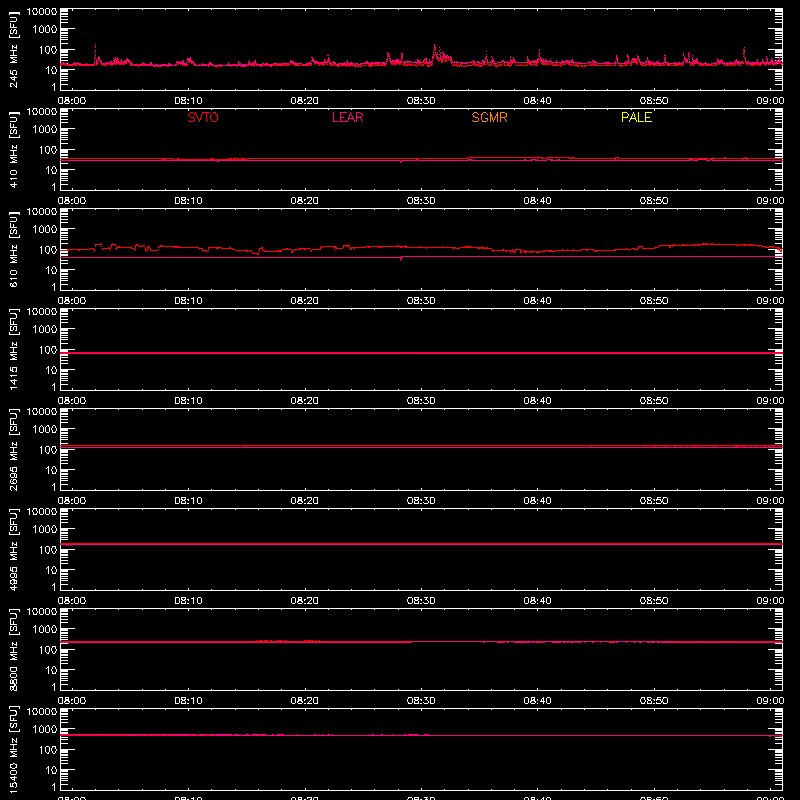Click the SVTO legend label
This screenshot has height=800, width=800.
[203, 117]
